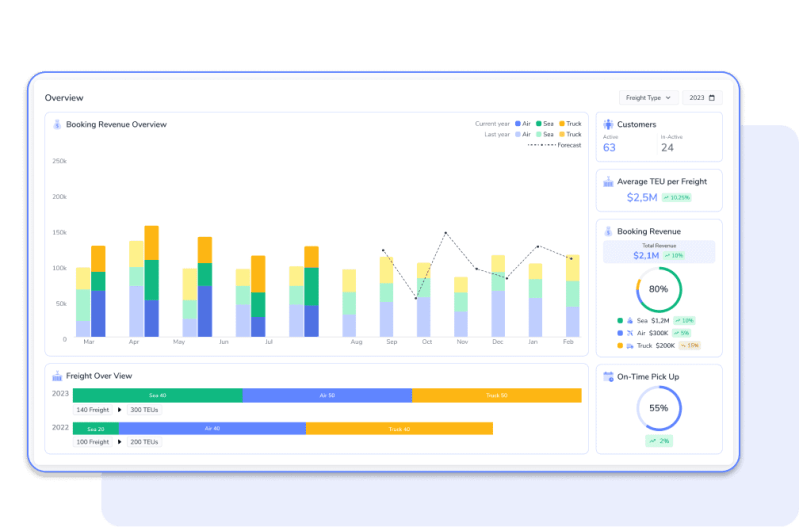Toggle the Current year Truck legend swatch
This screenshot has height=527, width=799.
pos(562,124)
